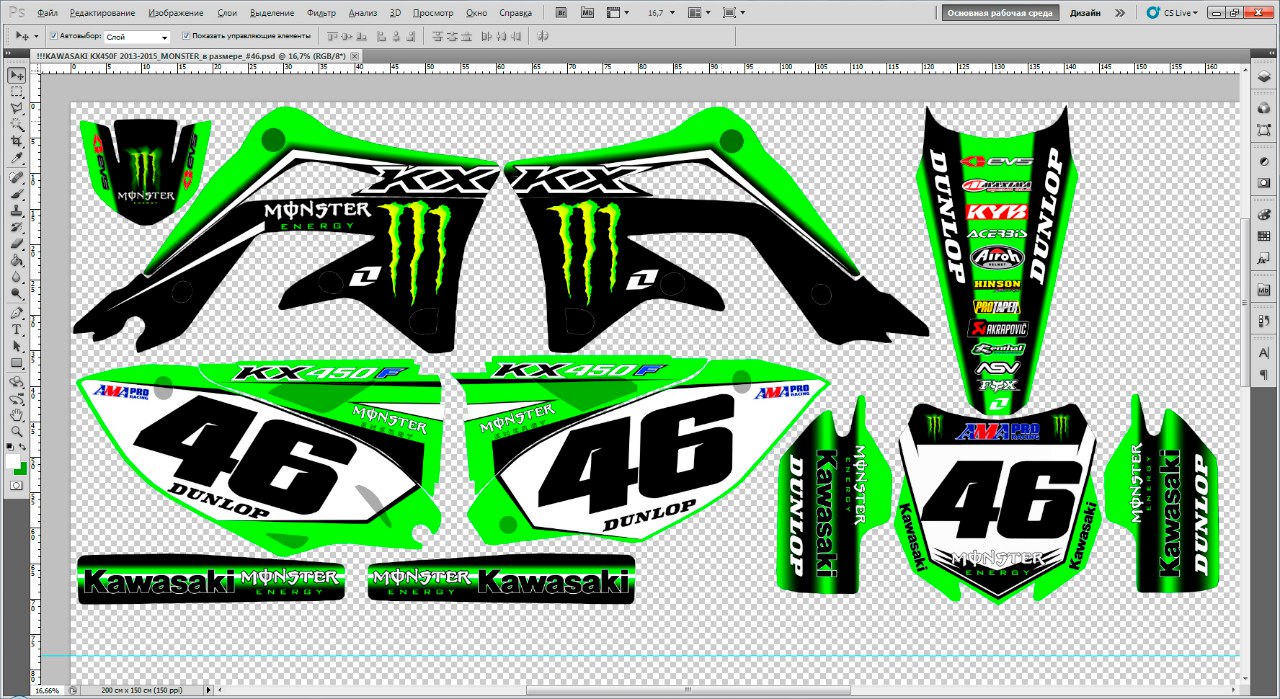Open the Справка menu
Viewport: 1280px width, 699px height.
click(x=515, y=13)
